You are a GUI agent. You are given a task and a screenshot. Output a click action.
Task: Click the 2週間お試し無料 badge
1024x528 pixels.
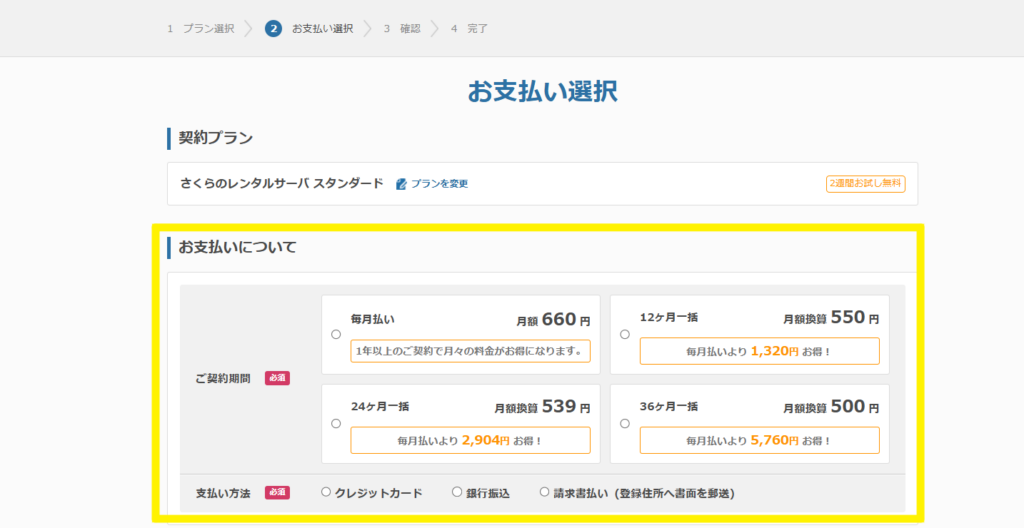(x=865, y=184)
